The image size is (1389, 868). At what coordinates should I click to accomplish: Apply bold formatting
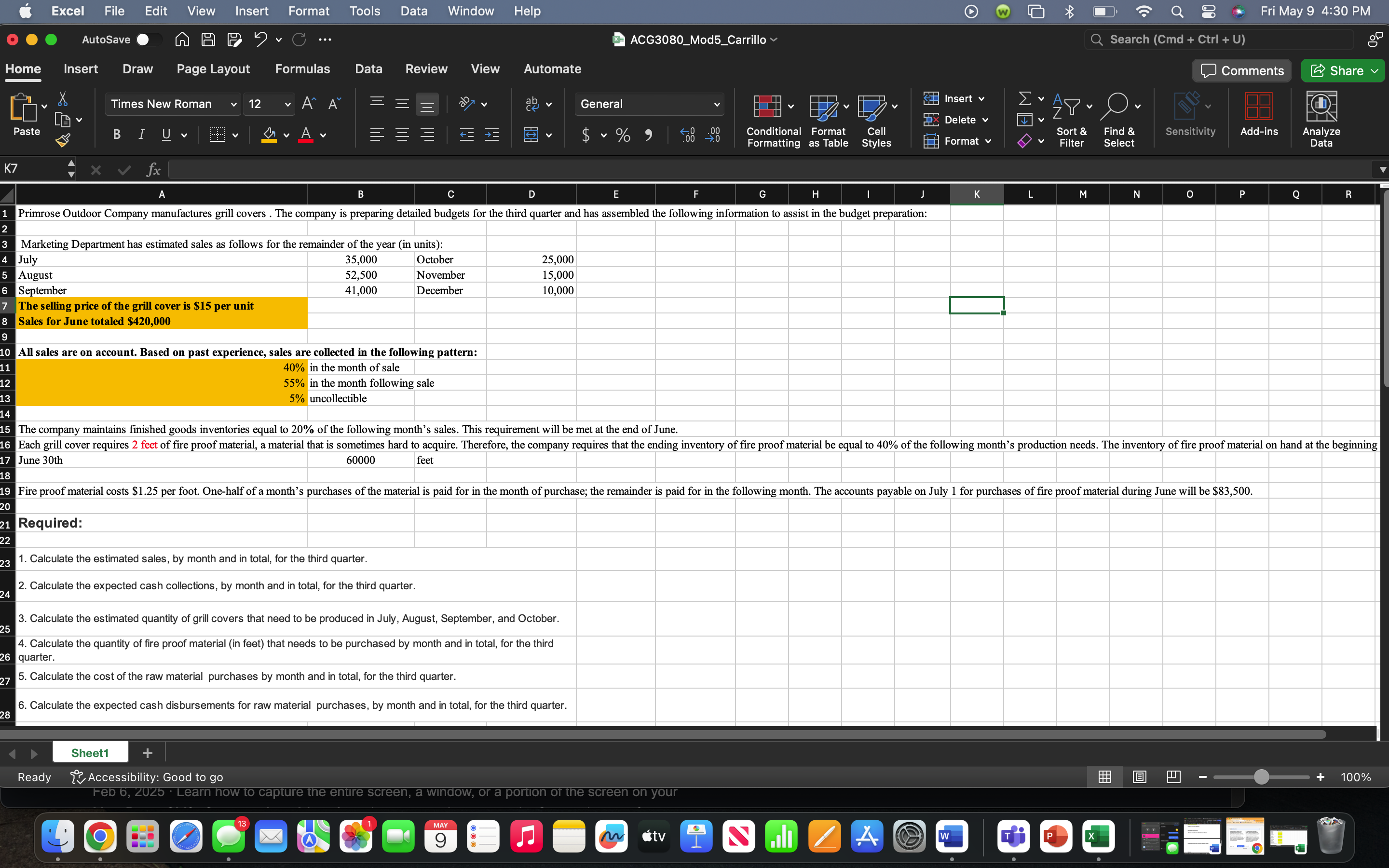pyautogui.click(x=117, y=135)
